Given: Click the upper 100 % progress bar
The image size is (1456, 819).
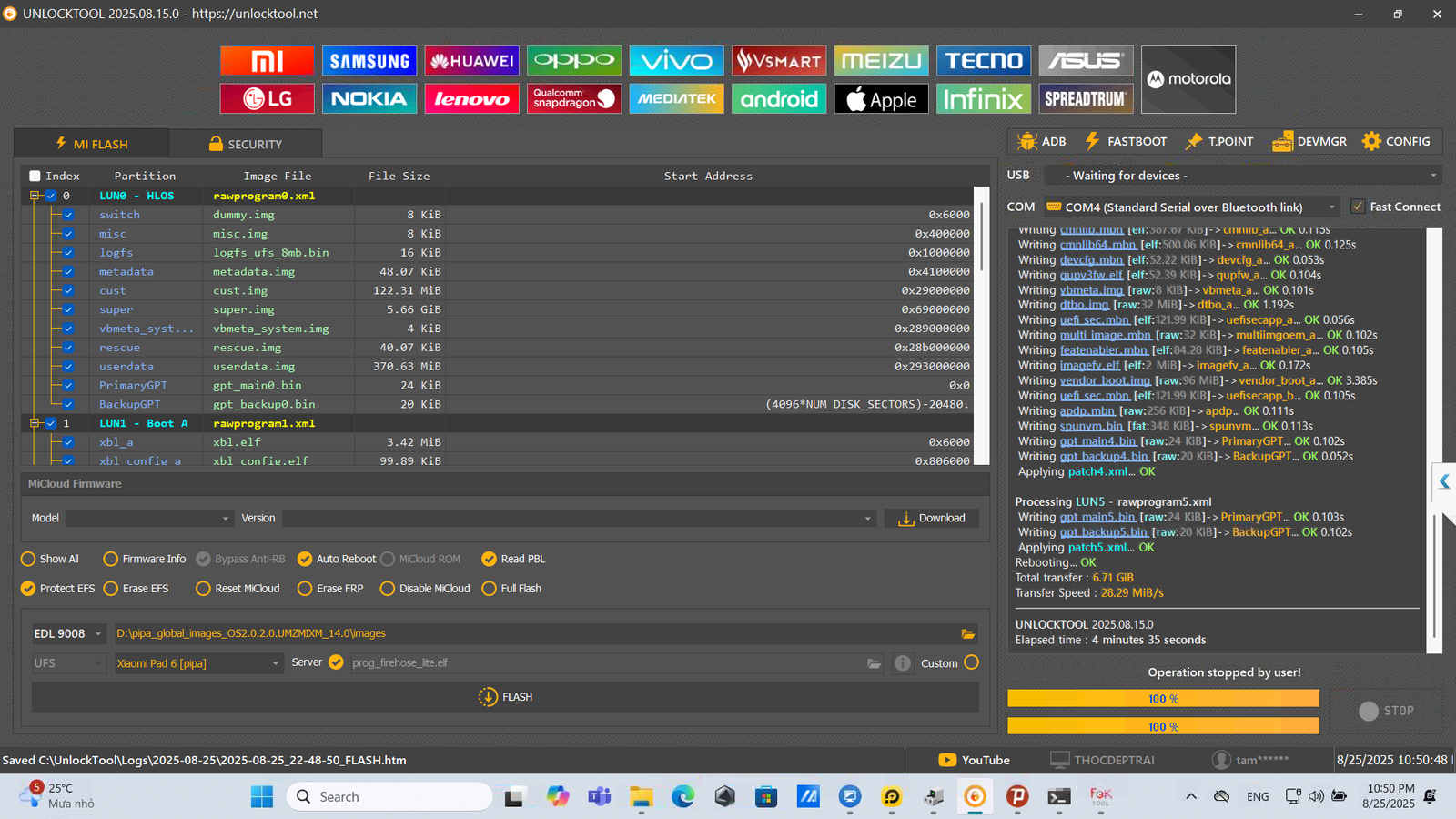Looking at the screenshot, I should [x=1163, y=699].
